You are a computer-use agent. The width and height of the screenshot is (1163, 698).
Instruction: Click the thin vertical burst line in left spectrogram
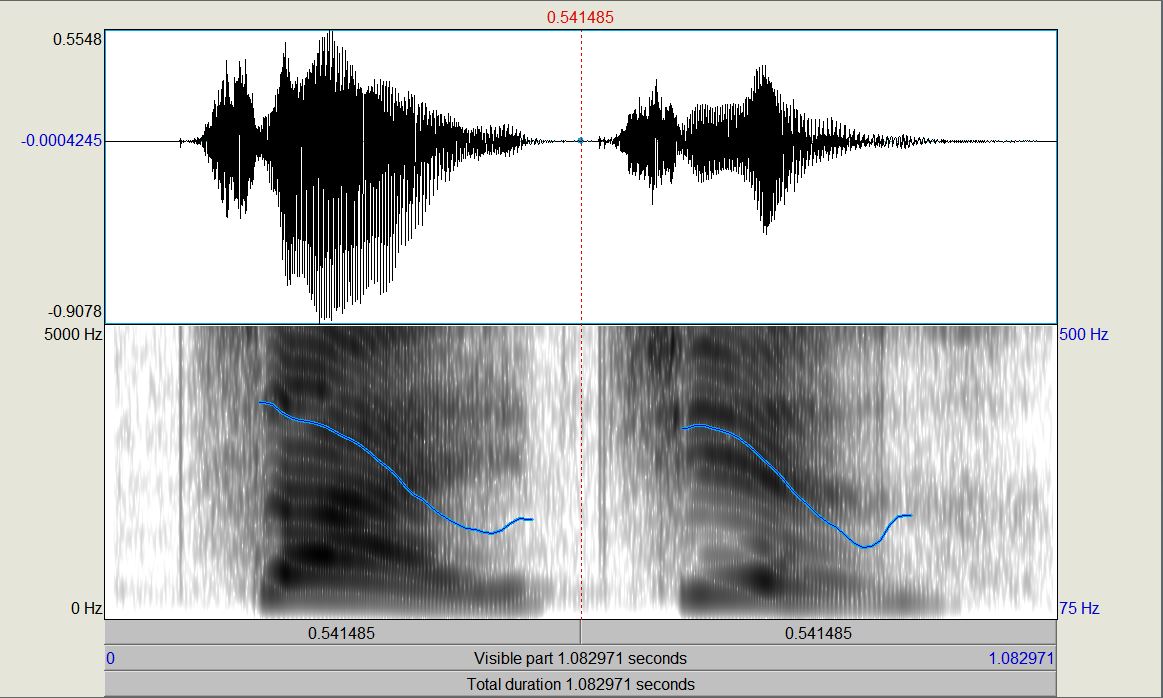[180, 472]
